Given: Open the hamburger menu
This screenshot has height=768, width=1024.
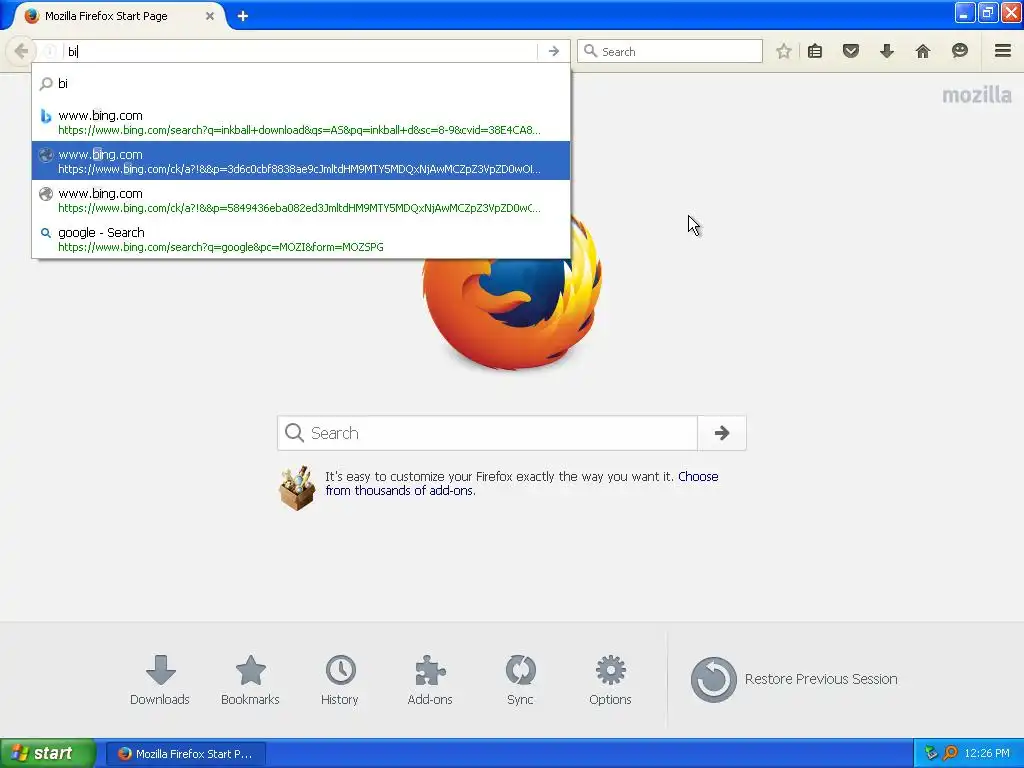Looking at the screenshot, I should tap(1003, 51).
